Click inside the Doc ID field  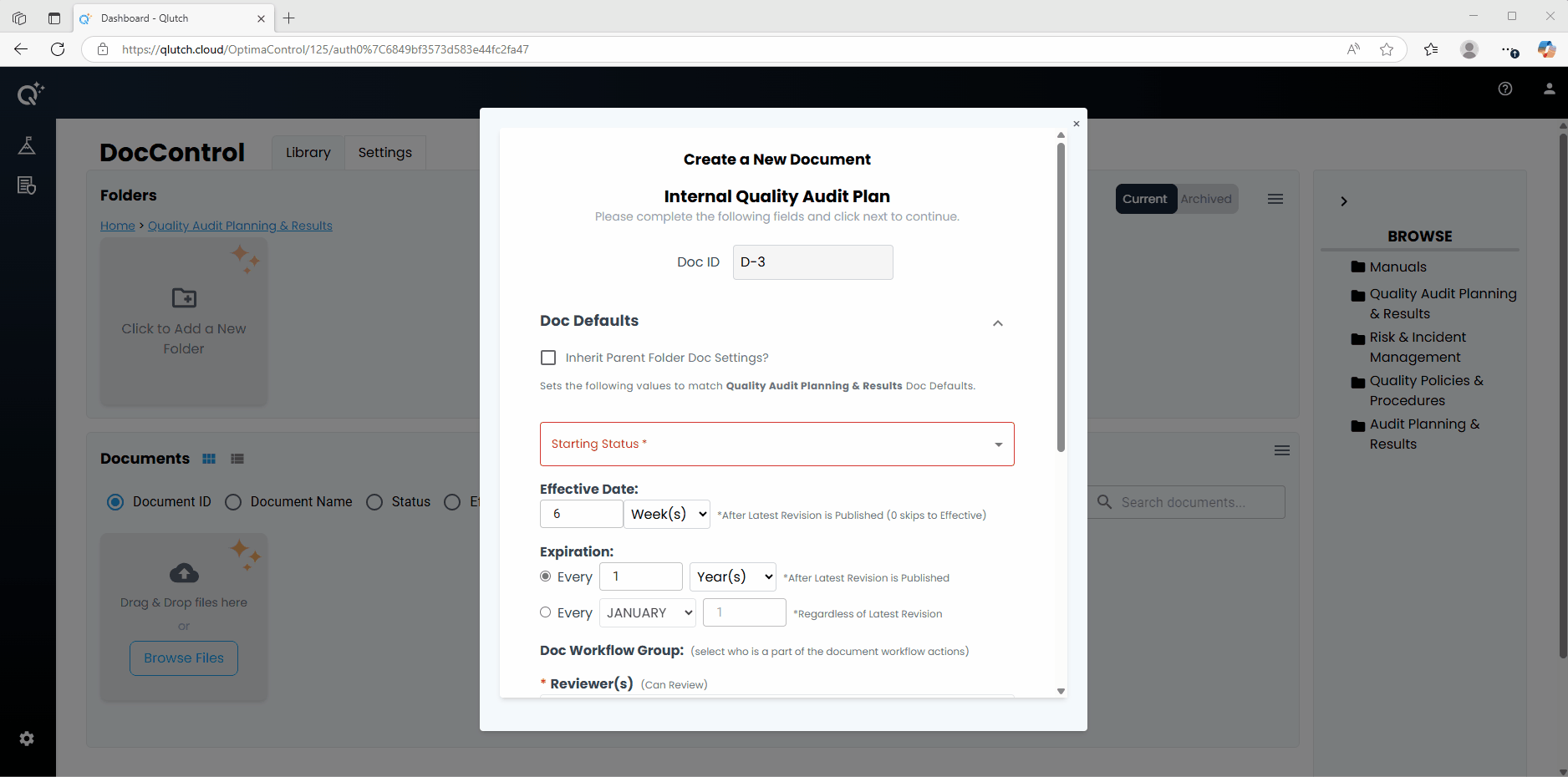(812, 262)
